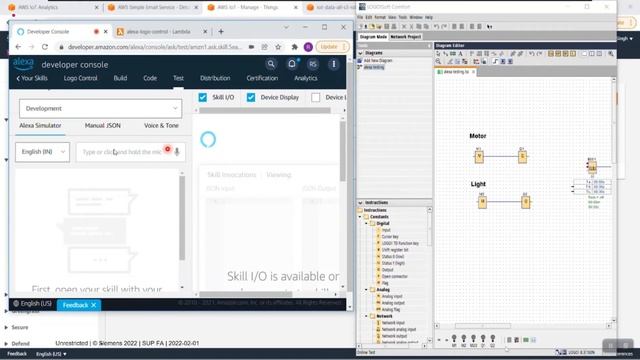640x360 pixels.
Task: Expand Secure section in background AWS sidebar
Action: point(6,327)
